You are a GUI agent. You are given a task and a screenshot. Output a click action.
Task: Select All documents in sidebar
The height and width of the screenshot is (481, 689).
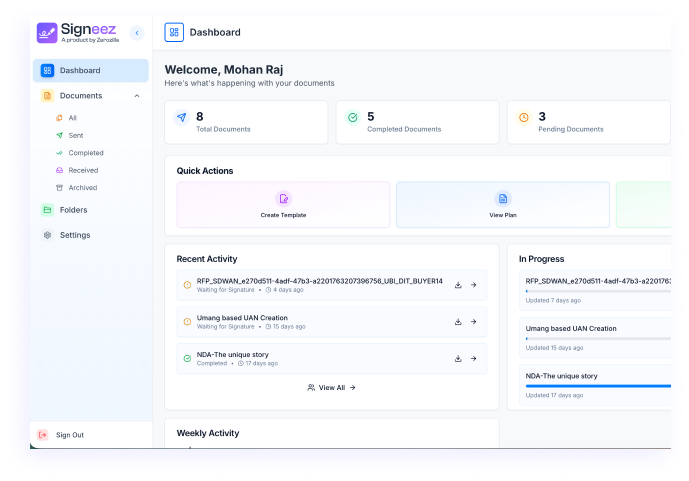click(x=72, y=118)
